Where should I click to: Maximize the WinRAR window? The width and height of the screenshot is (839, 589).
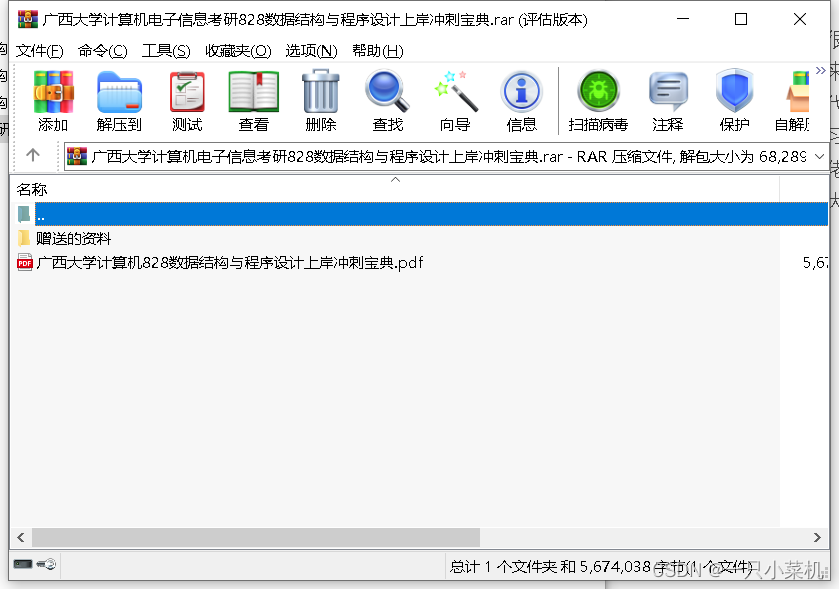click(741, 19)
